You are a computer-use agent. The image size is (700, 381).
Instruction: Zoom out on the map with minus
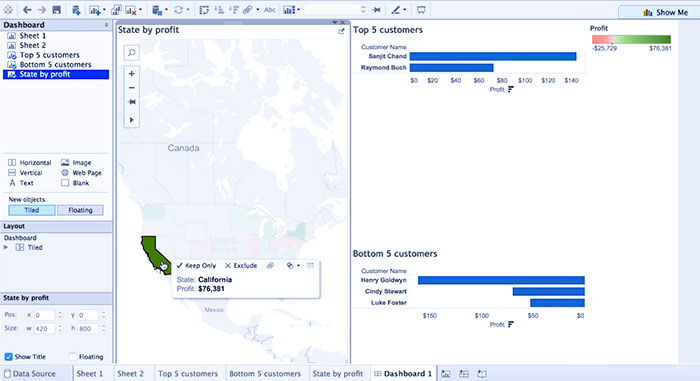(x=132, y=88)
